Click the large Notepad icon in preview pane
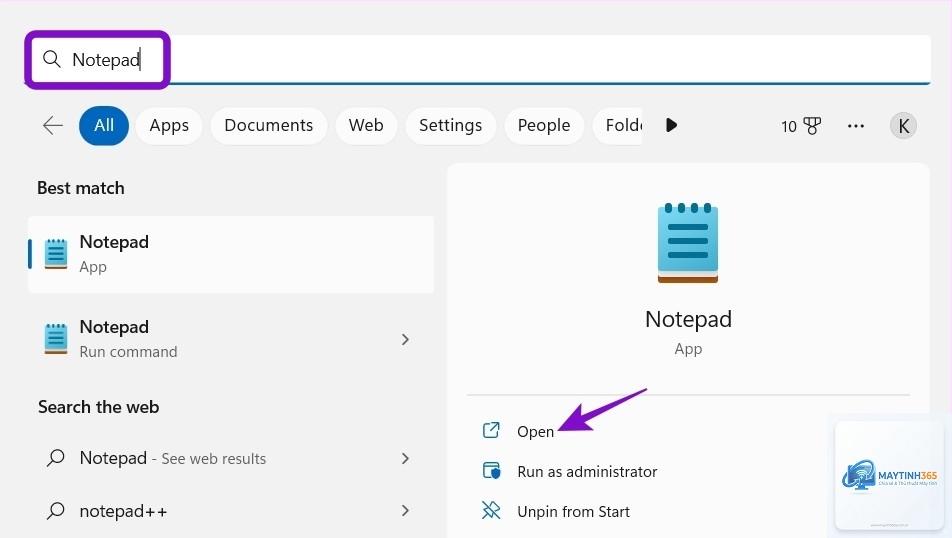This screenshot has height=538, width=952. [x=688, y=243]
